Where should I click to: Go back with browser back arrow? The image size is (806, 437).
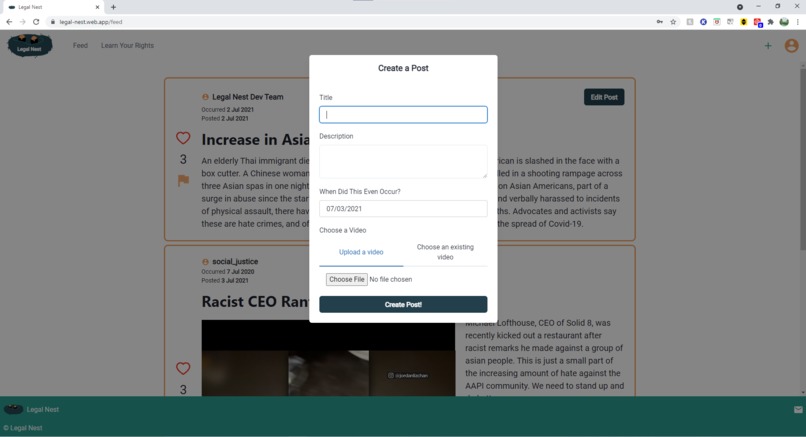pyautogui.click(x=9, y=22)
